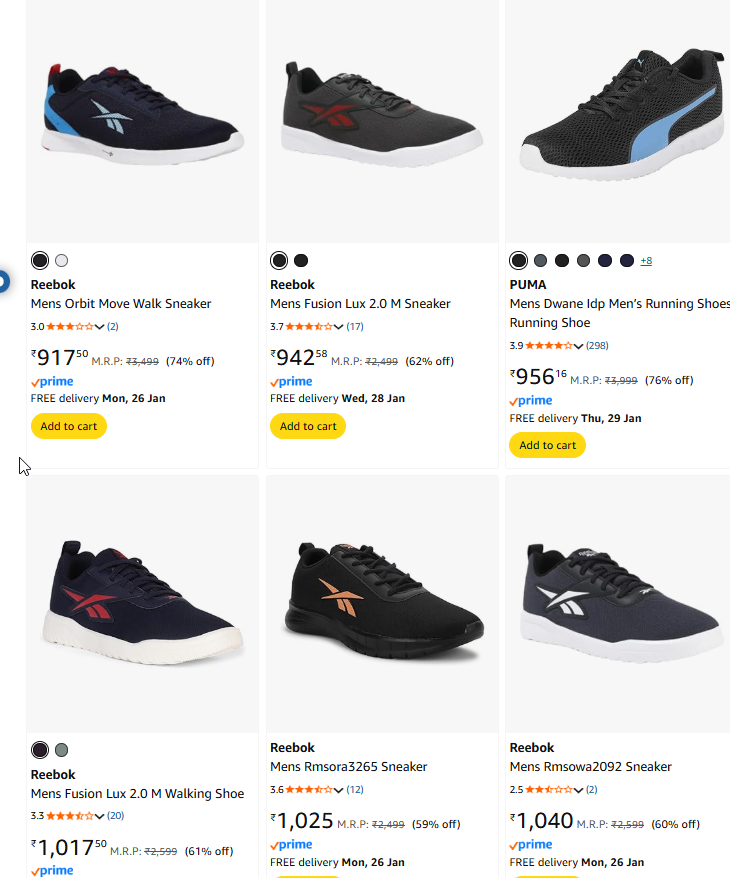Click the Prime badge under Mens Rmsowa2092 Sneaker
The image size is (730, 878).
click(x=531, y=845)
